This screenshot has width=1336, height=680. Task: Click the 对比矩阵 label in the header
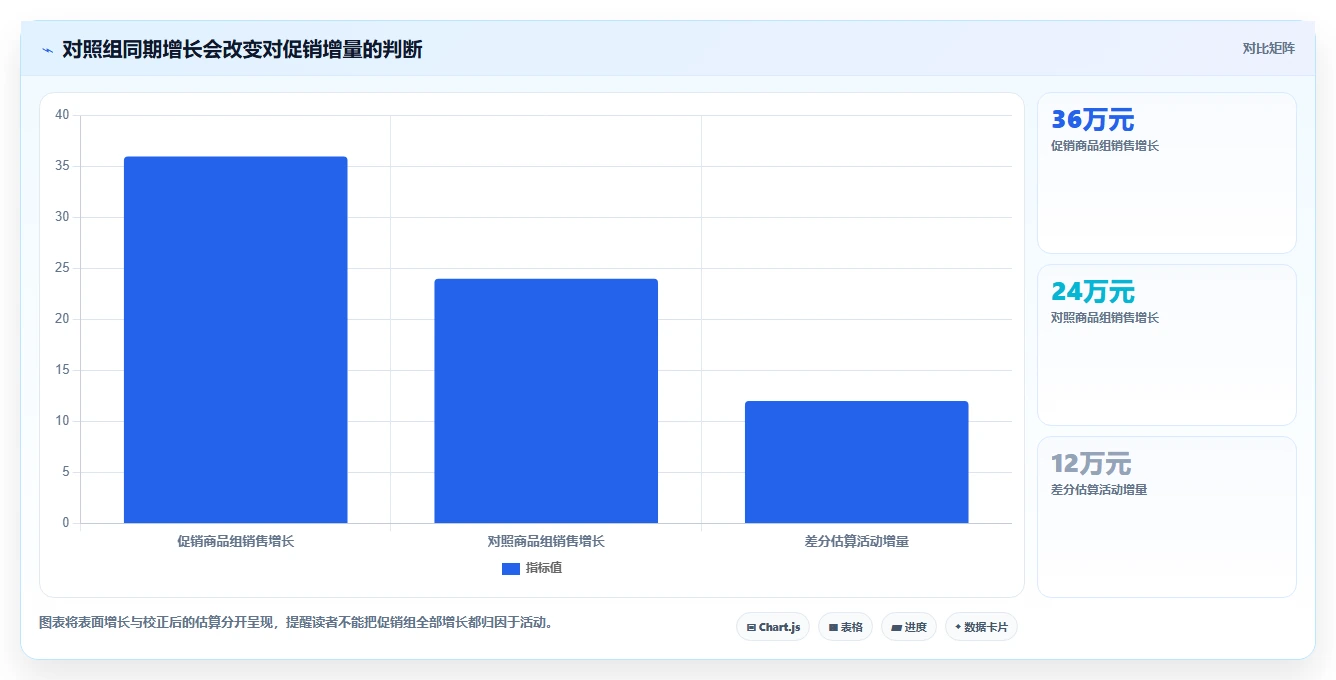1268,48
